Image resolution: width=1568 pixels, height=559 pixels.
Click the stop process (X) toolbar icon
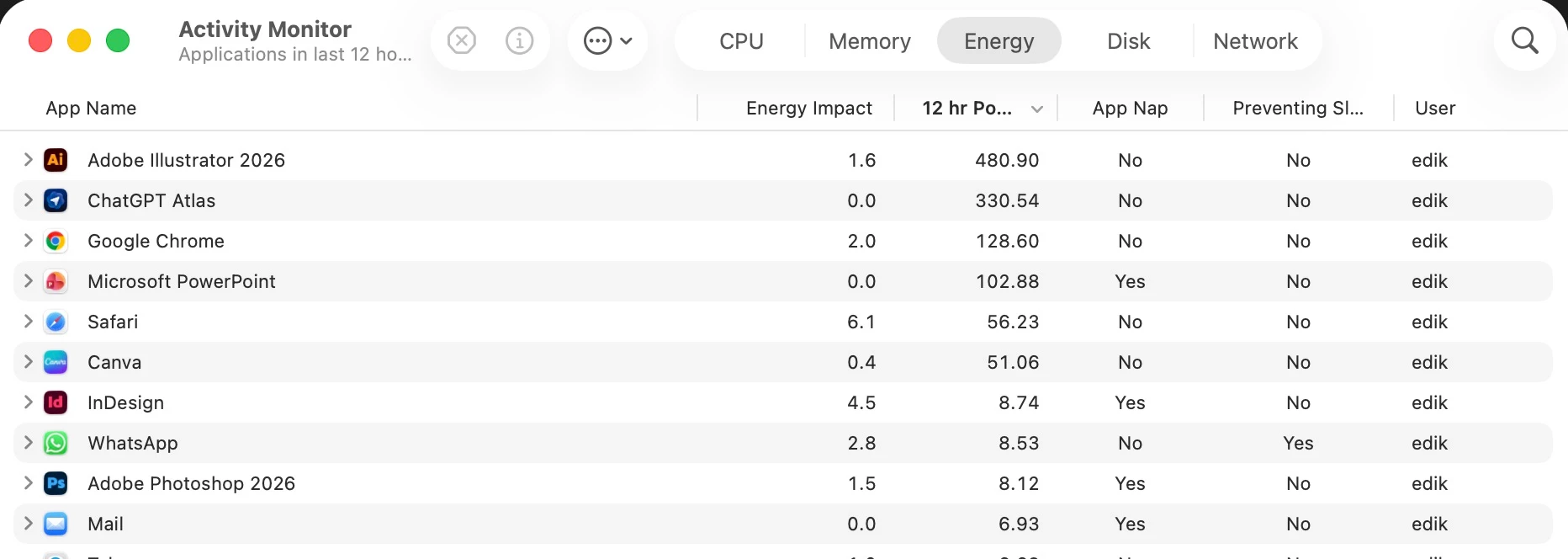click(x=462, y=40)
